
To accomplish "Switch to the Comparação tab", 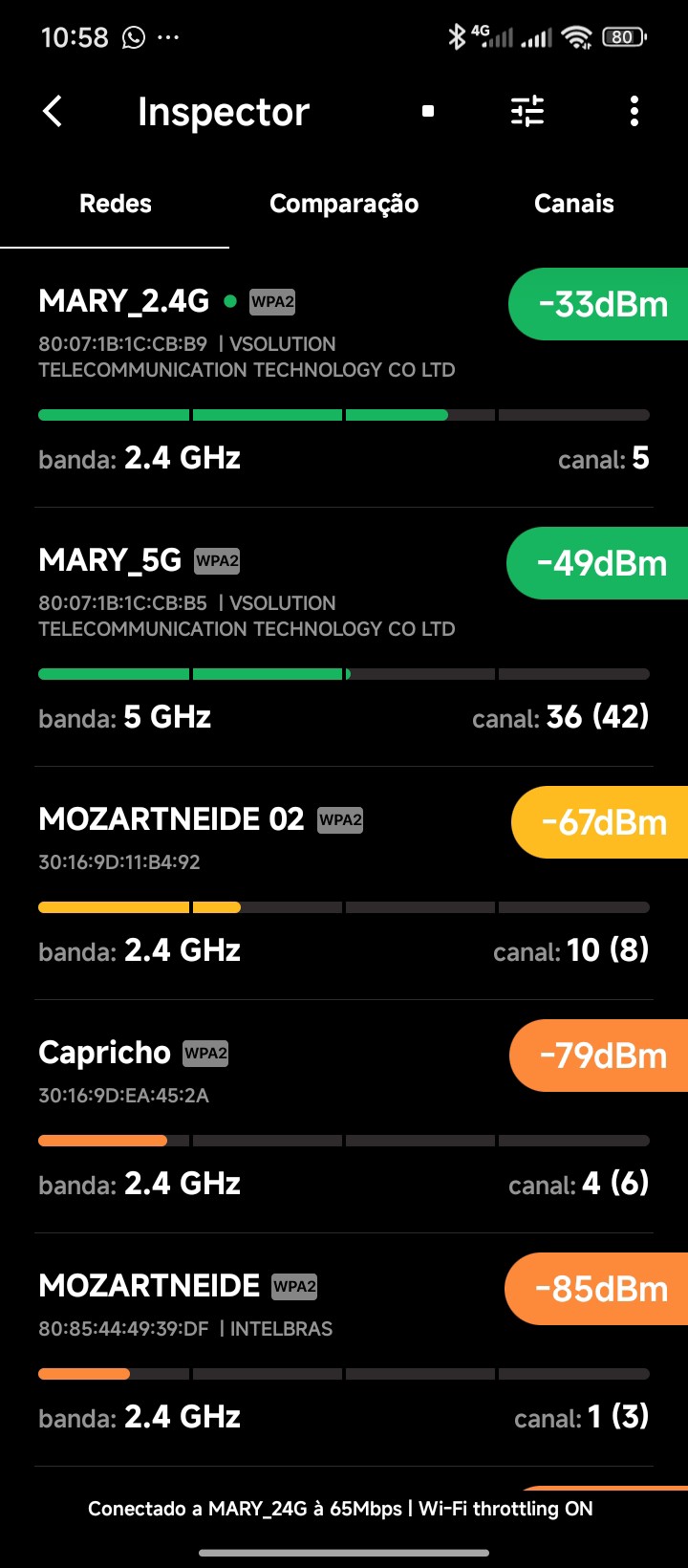I will pos(344,204).
